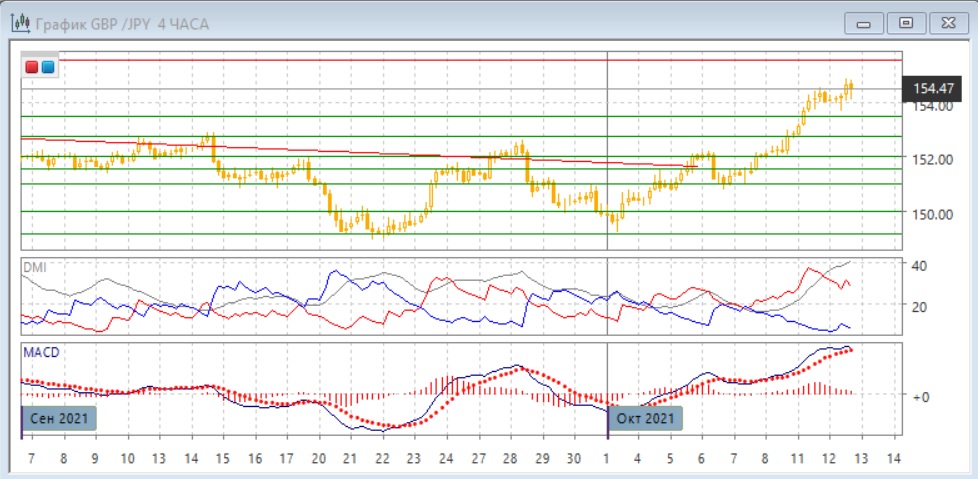Maximize the GBP/JPY chart window
The width and height of the screenshot is (978, 479).
point(906,22)
